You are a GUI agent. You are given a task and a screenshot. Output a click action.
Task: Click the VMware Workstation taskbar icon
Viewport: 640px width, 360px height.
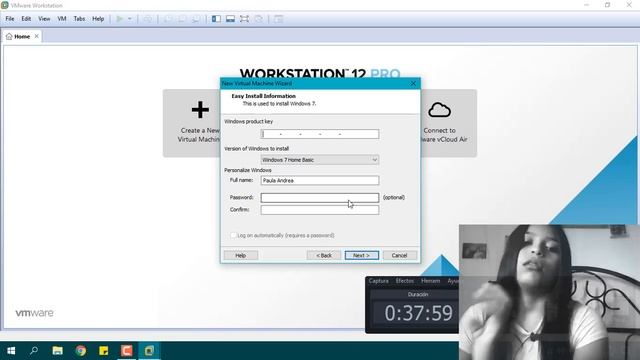click(149, 351)
